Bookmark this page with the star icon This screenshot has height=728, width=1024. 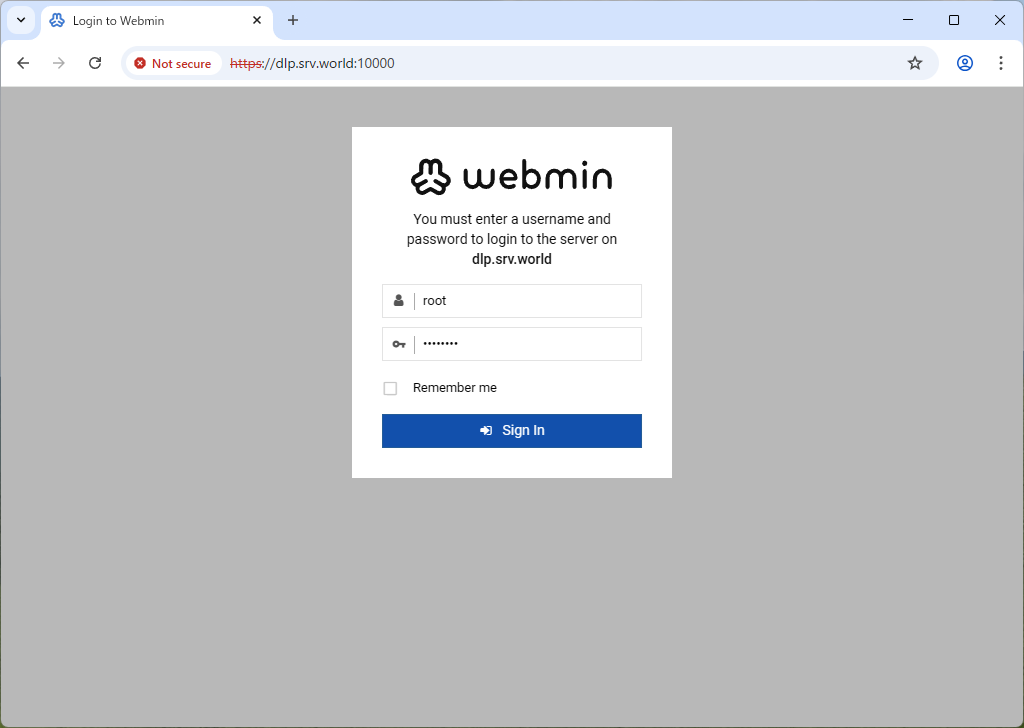[x=914, y=63]
